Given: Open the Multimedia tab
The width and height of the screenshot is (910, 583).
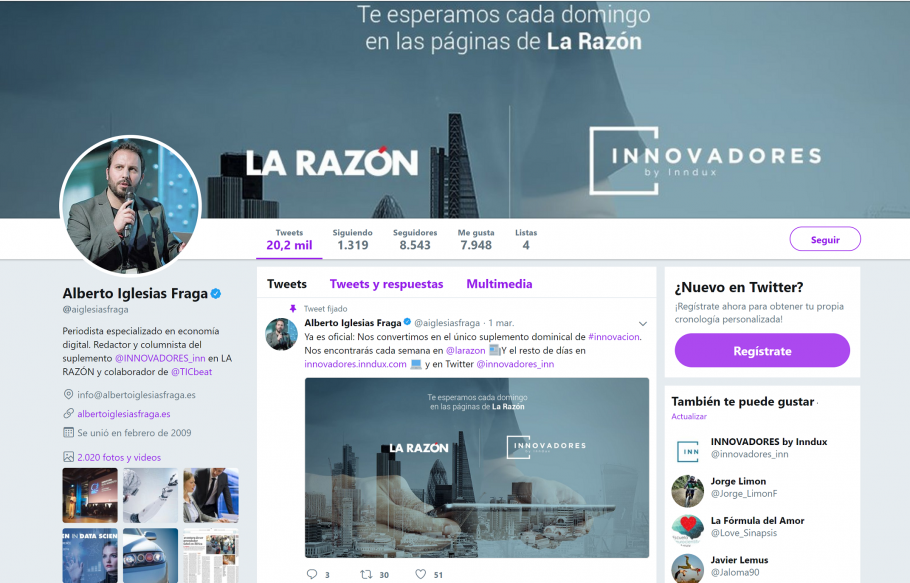Looking at the screenshot, I should click(x=499, y=284).
